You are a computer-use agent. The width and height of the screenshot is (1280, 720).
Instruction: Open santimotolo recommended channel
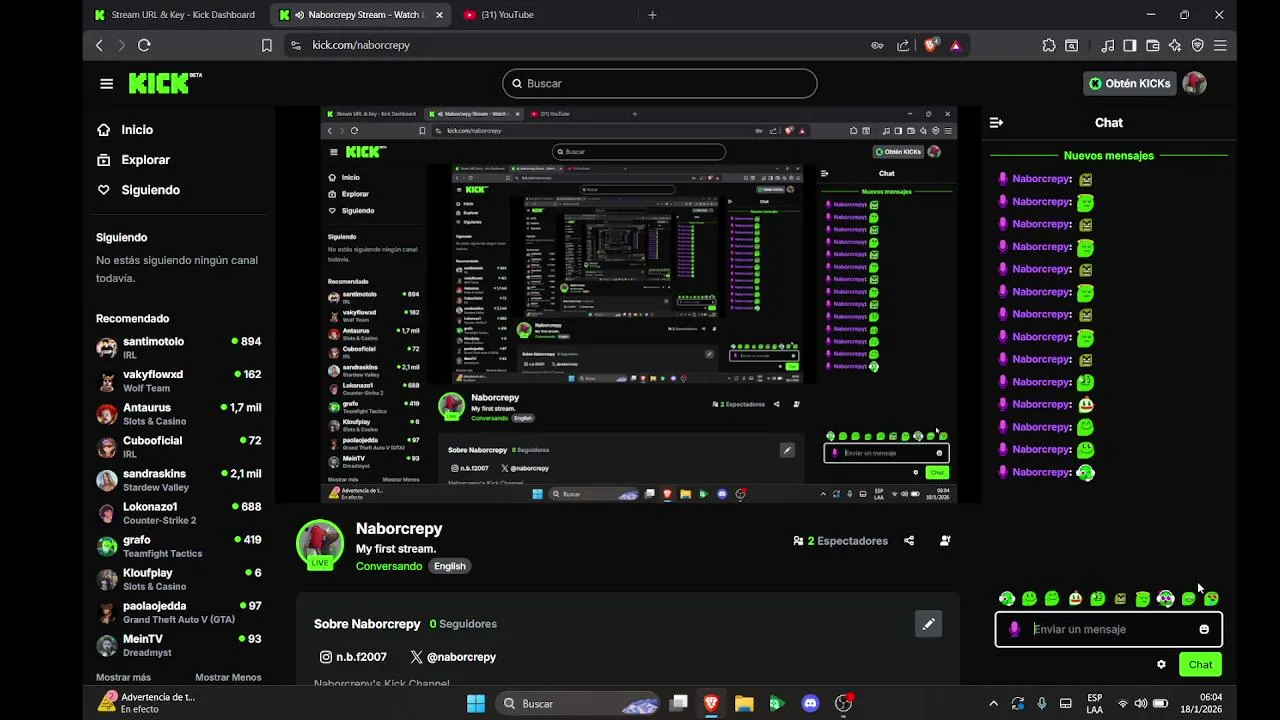[178, 348]
